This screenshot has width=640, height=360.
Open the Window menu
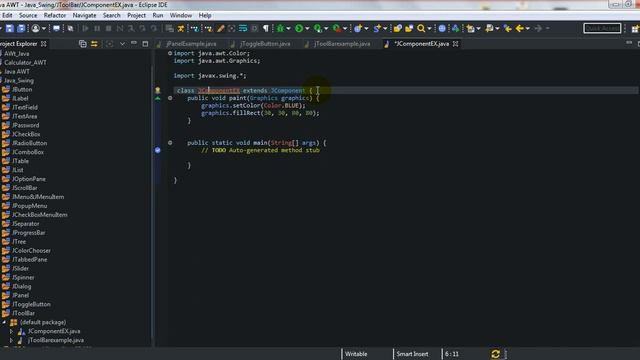pos(181,16)
